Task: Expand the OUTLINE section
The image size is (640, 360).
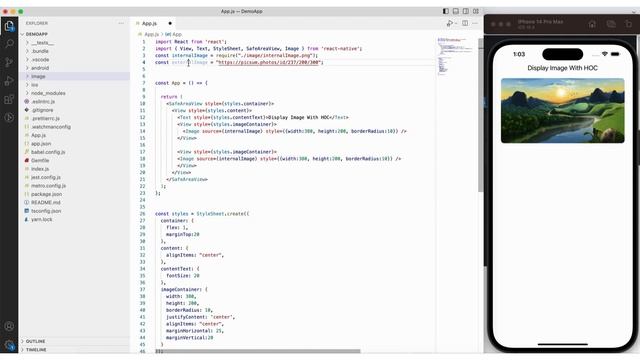Action: [x=36, y=341]
